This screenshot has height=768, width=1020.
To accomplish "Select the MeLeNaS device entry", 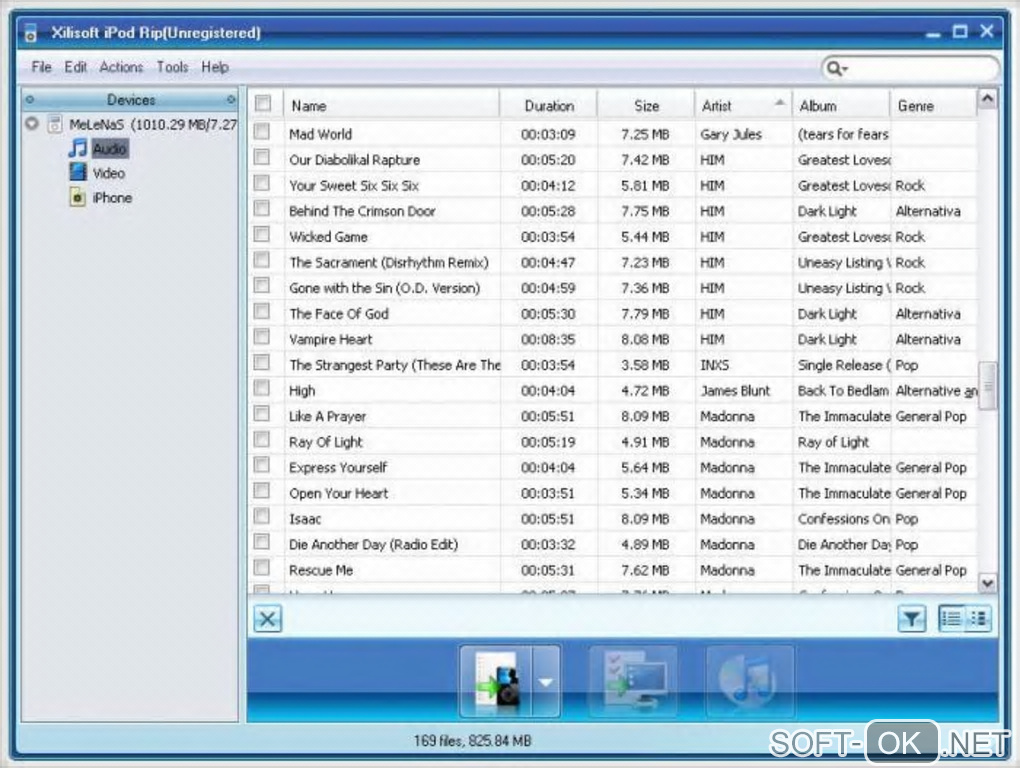I will 152,124.
